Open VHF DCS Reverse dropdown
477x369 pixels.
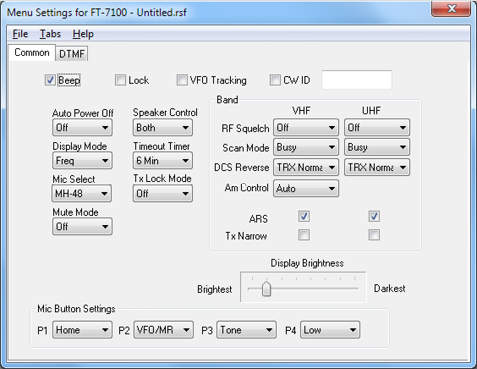306,167
